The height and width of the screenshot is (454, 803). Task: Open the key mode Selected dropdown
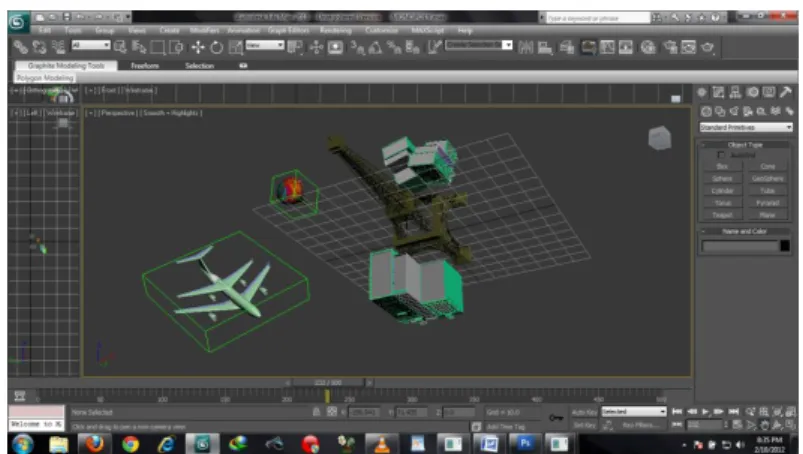pyautogui.click(x=633, y=412)
